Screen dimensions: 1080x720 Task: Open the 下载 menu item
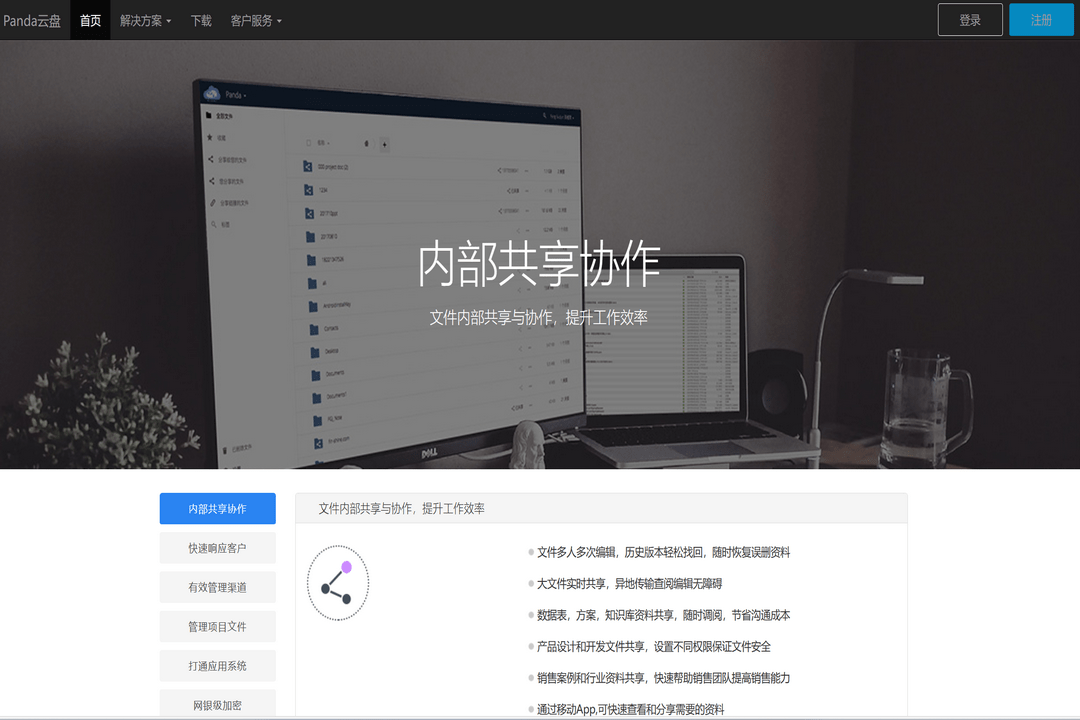(x=200, y=19)
